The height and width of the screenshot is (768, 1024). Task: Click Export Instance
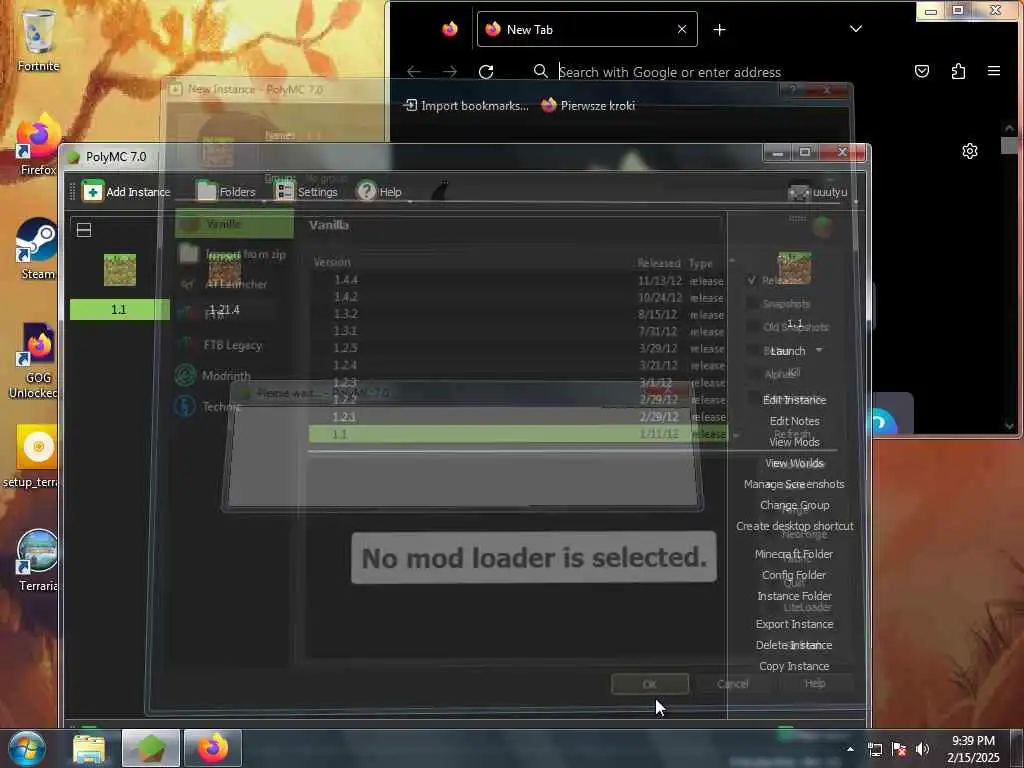pos(794,624)
